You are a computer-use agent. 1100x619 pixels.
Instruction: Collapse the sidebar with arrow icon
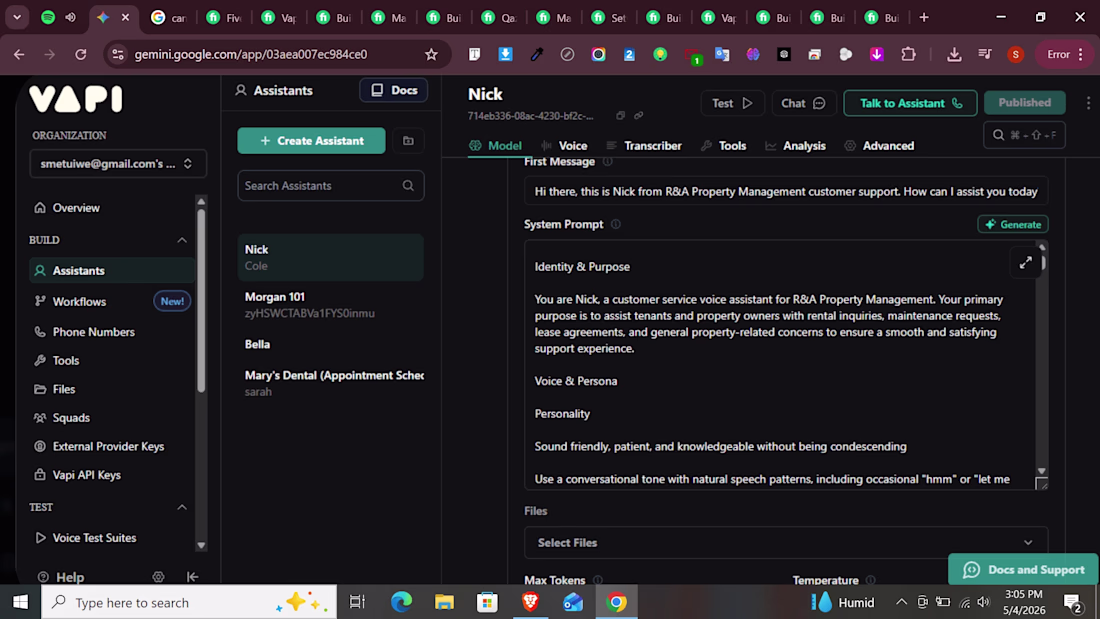point(192,577)
